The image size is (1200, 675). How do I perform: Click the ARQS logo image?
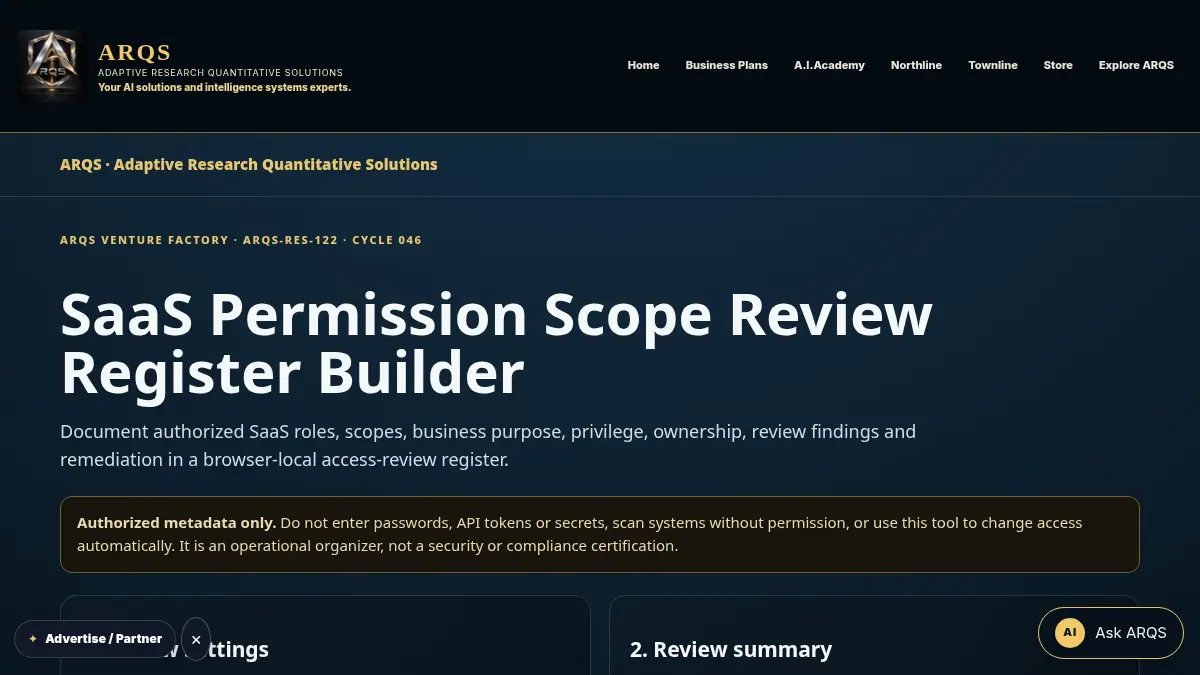[x=50, y=65]
